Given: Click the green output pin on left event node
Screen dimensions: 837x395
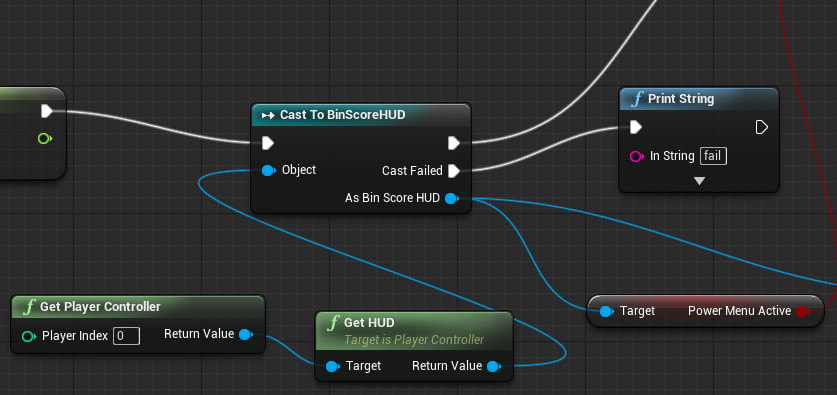Looking at the screenshot, I should click(x=45, y=139).
